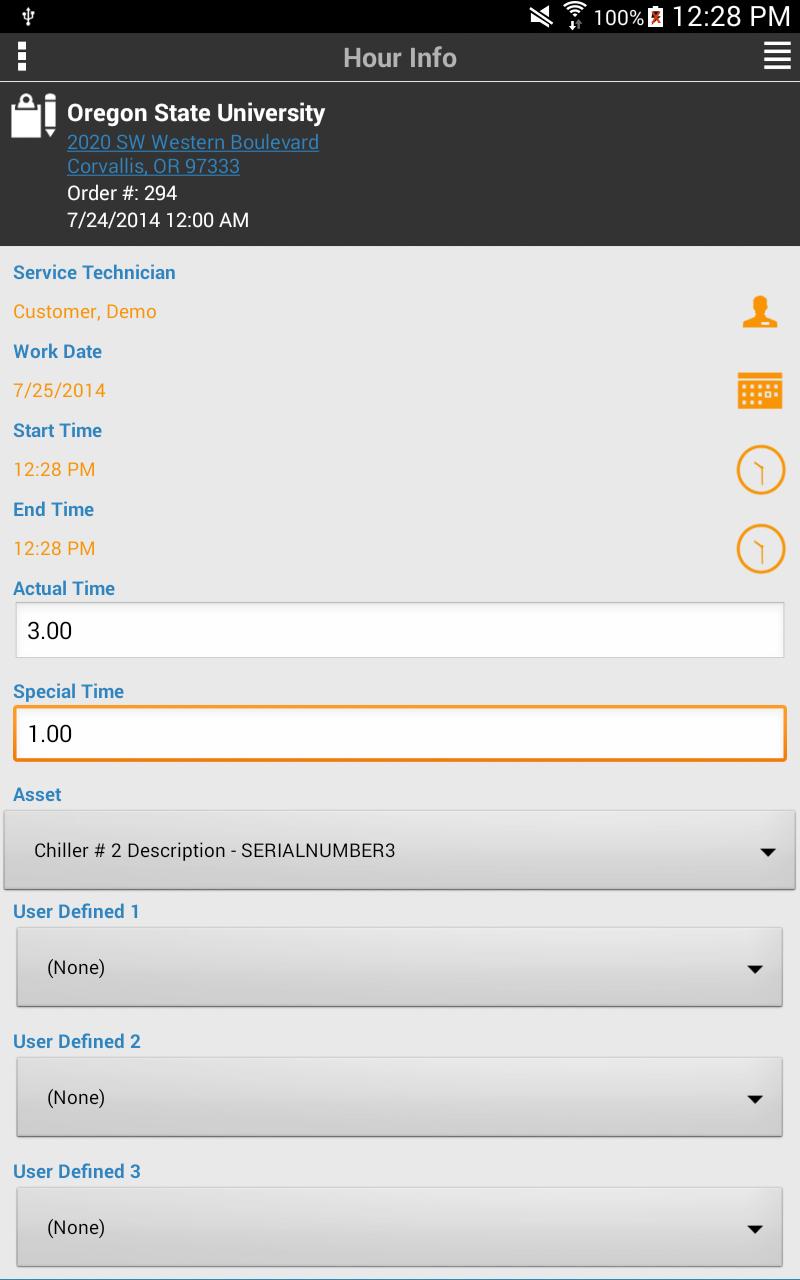Click in the Special Time field
This screenshot has height=1280, width=800.
pyautogui.click(x=400, y=733)
